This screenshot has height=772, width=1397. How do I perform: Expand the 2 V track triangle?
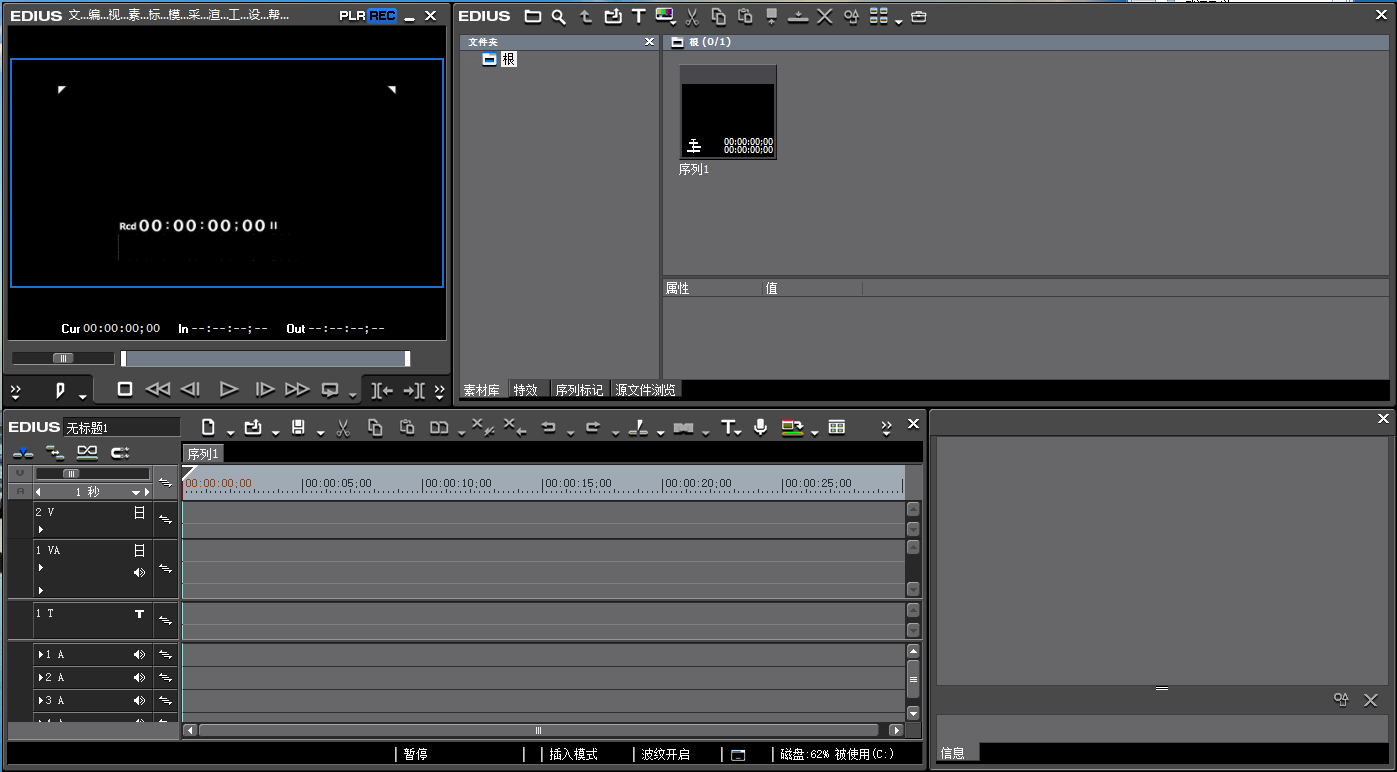41,529
